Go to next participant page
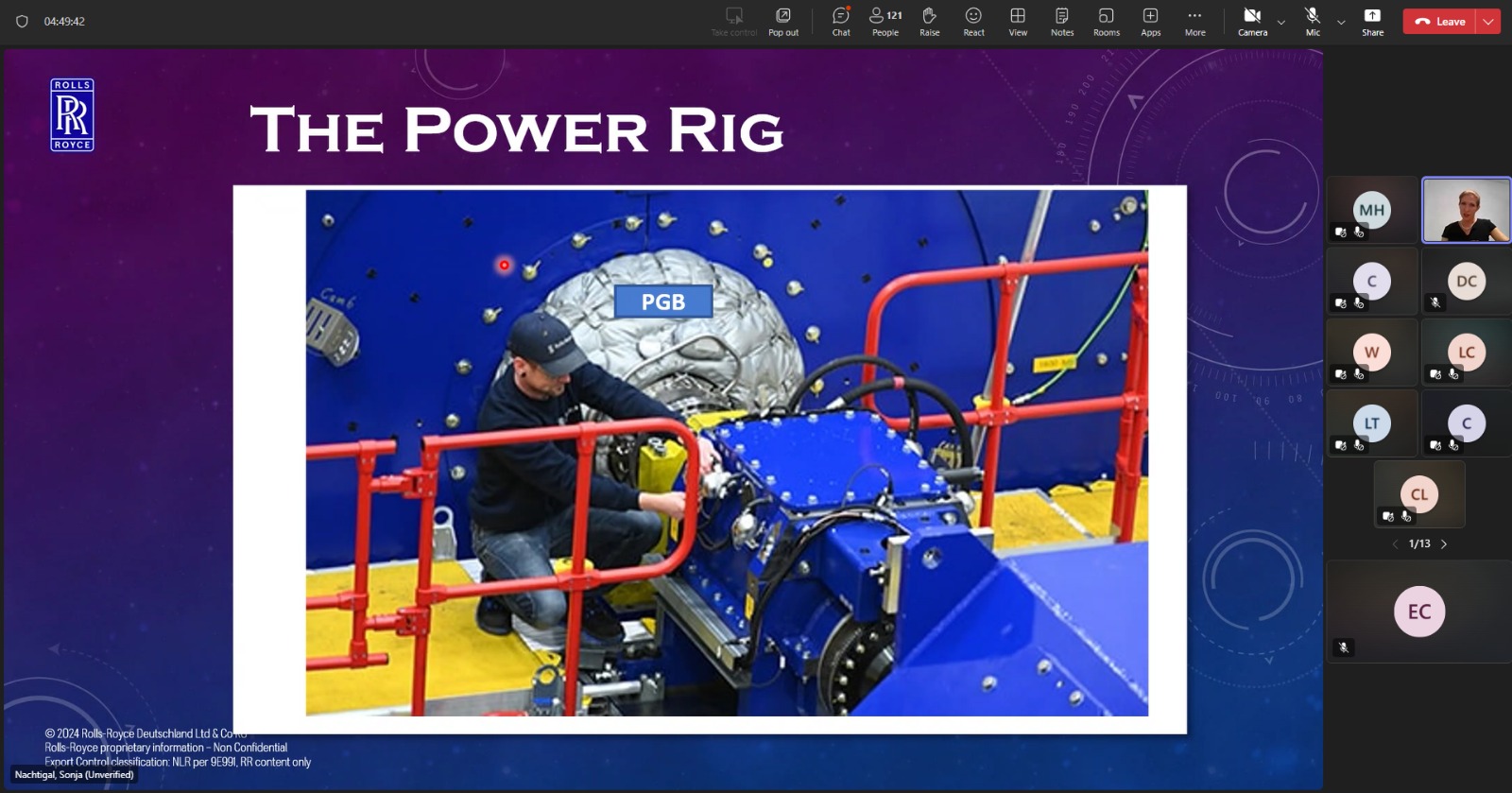This screenshot has height=793, width=1512. pos(1444,544)
